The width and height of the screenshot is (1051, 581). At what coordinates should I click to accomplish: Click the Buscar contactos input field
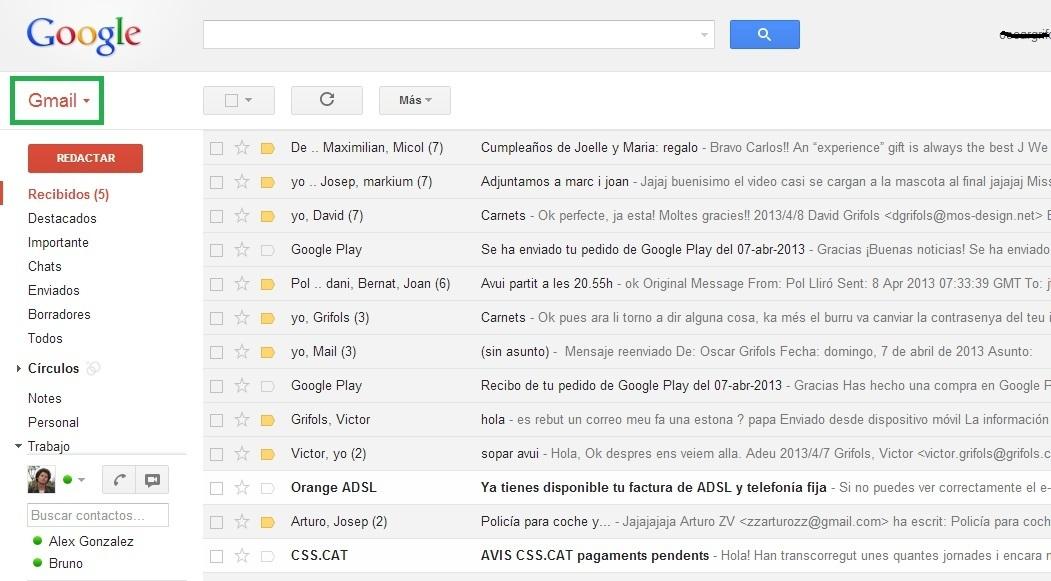(x=97, y=516)
